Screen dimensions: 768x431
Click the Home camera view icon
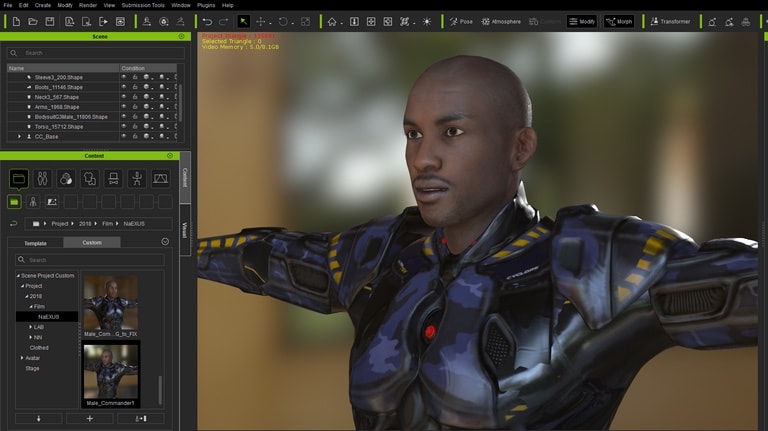click(332, 21)
